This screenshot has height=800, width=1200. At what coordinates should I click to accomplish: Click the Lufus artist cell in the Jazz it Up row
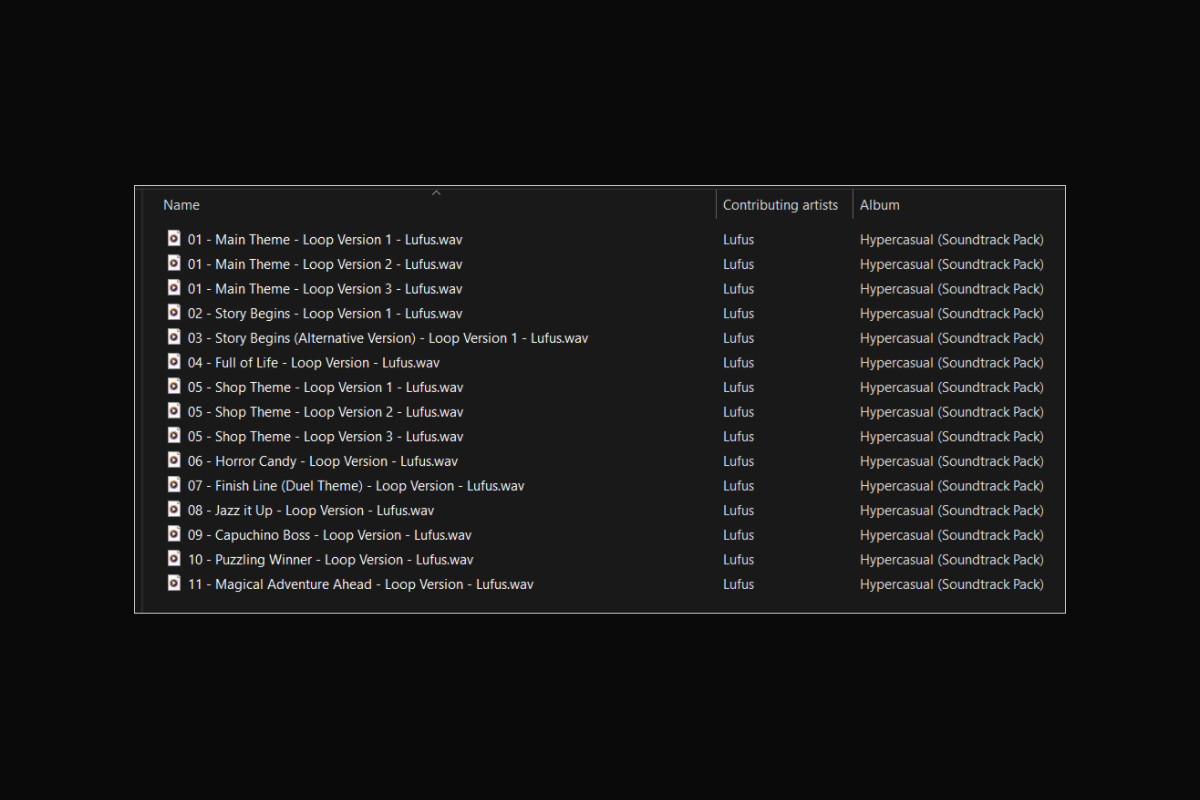click(x=739, y=511)
